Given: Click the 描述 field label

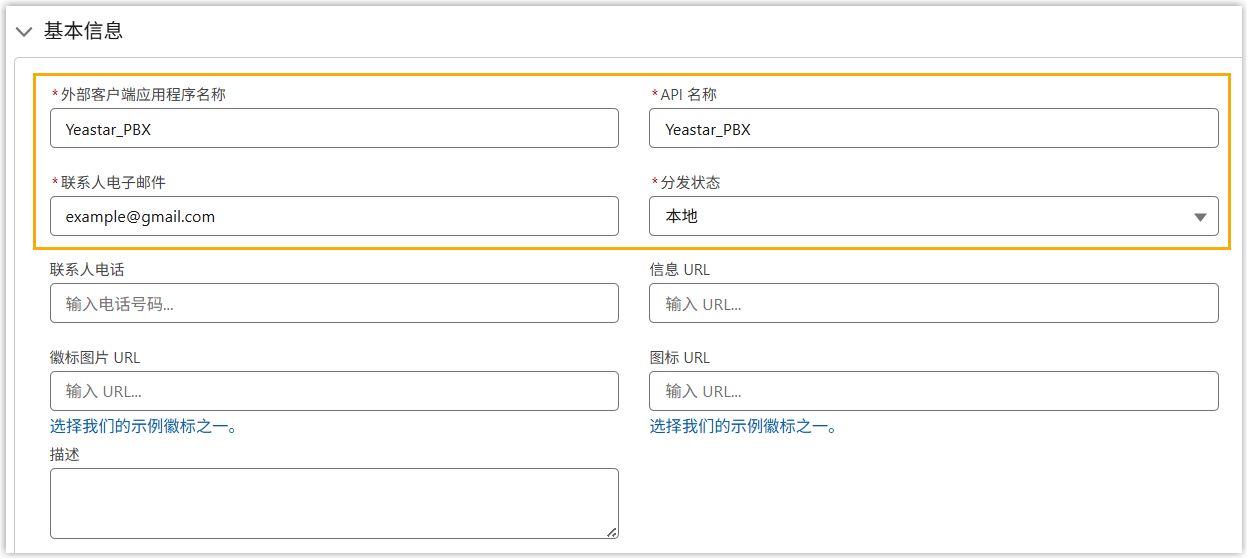Looking at the screenshot, I should (64, 455).
